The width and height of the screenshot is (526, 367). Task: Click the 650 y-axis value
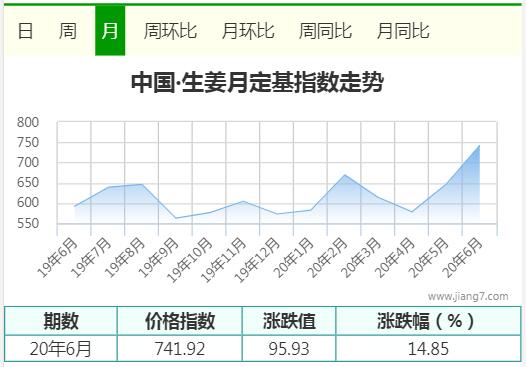28,183
